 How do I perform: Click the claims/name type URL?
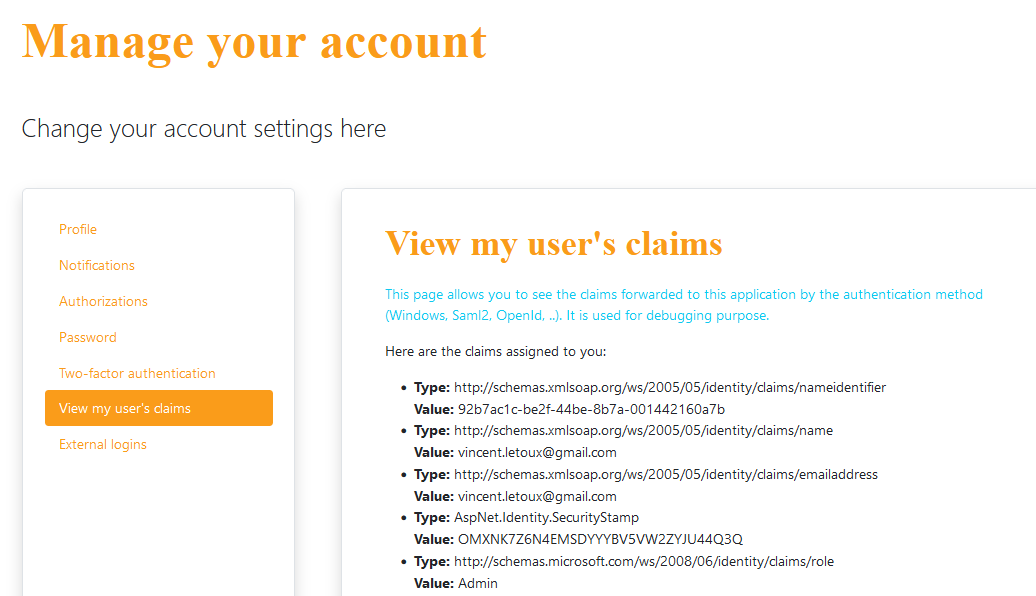pyautogui.click(x=644, y=431)
